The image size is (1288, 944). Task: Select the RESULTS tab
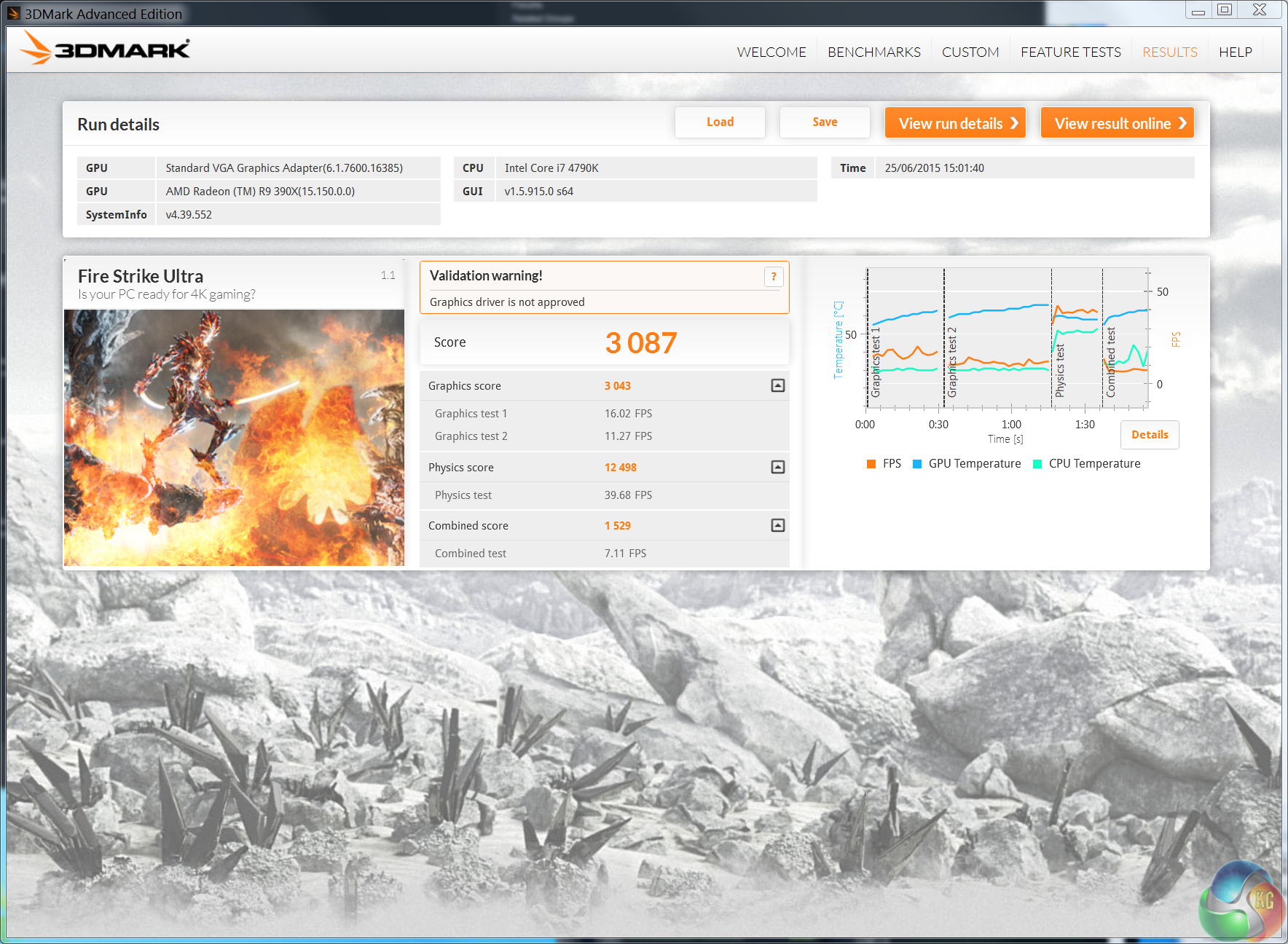click(x=1169, y=52)
